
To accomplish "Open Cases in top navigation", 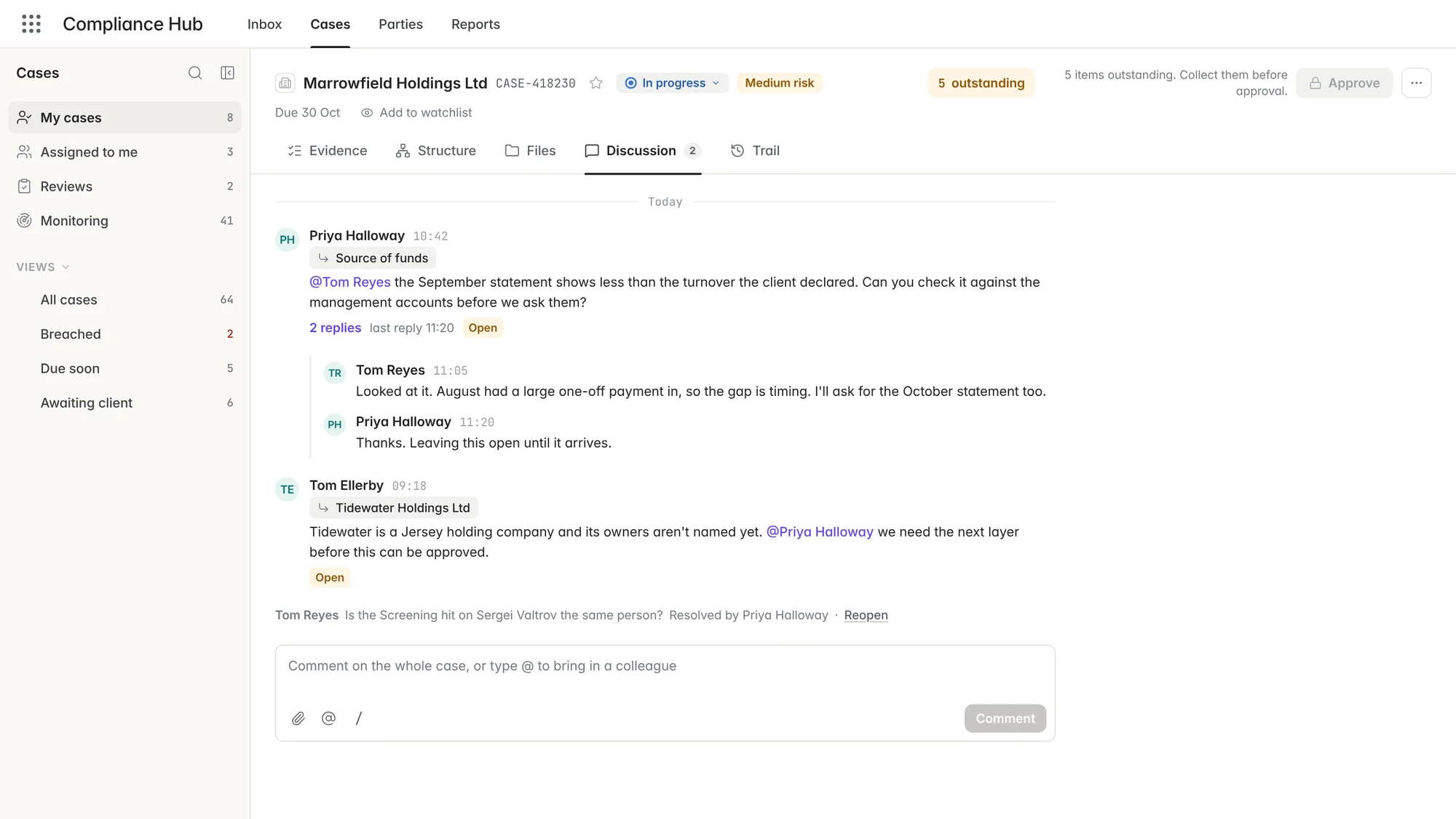I will [330, 24].
